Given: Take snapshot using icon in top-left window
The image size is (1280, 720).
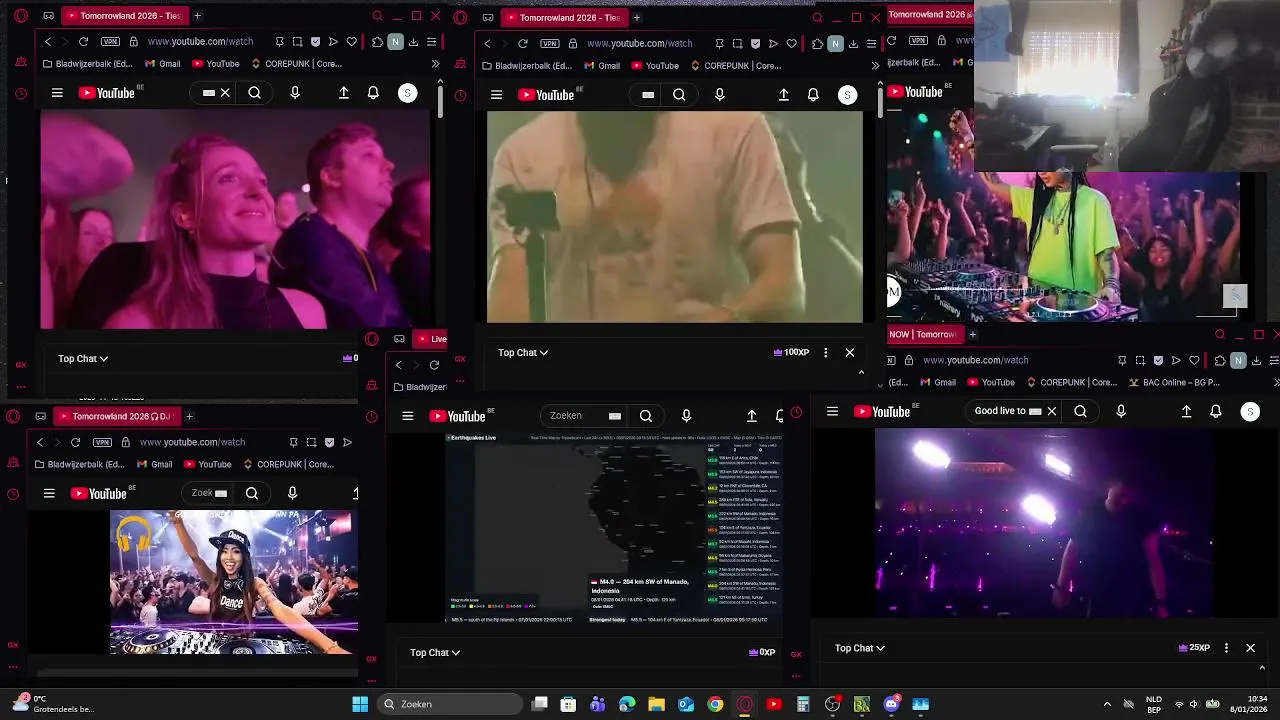Looking at the screenshot, I should tap(298, 42).
